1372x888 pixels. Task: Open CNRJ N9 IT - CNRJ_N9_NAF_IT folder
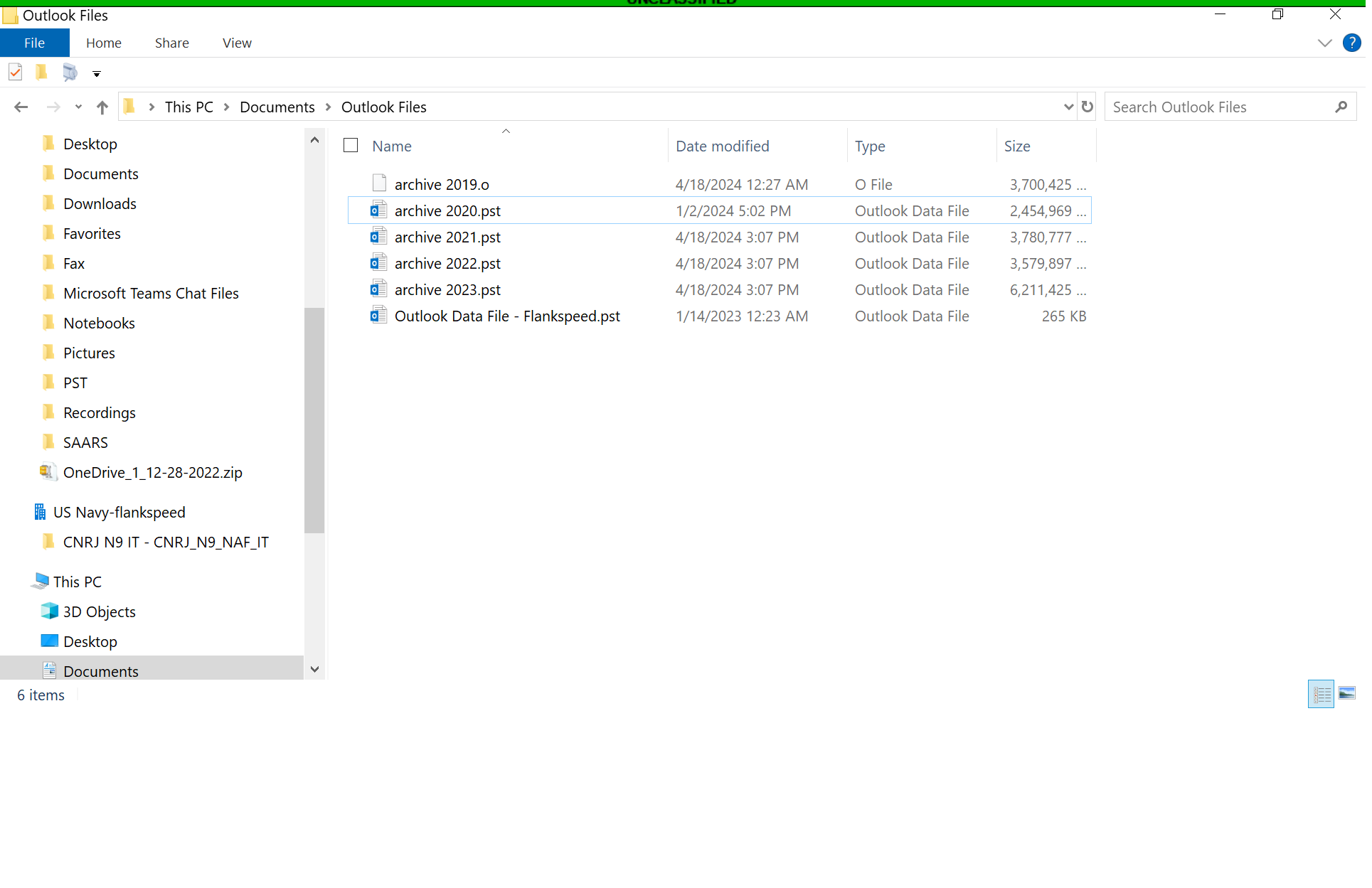click(x=166, y=542)
